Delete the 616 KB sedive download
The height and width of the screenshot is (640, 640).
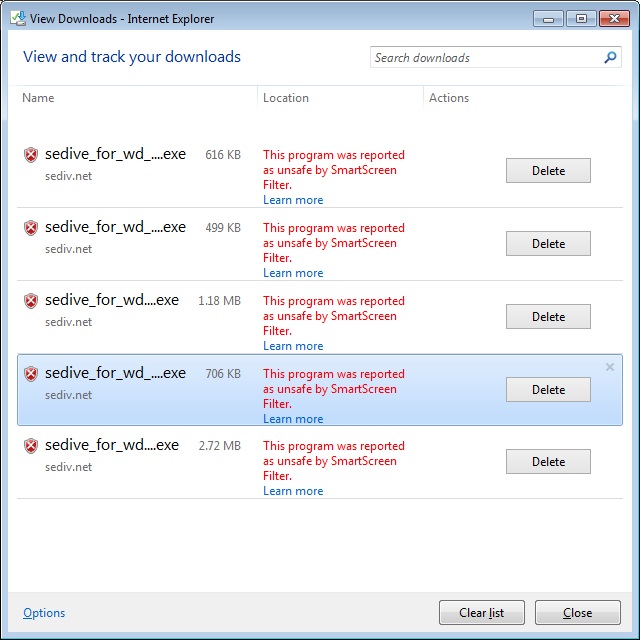(x=548, y=171)
